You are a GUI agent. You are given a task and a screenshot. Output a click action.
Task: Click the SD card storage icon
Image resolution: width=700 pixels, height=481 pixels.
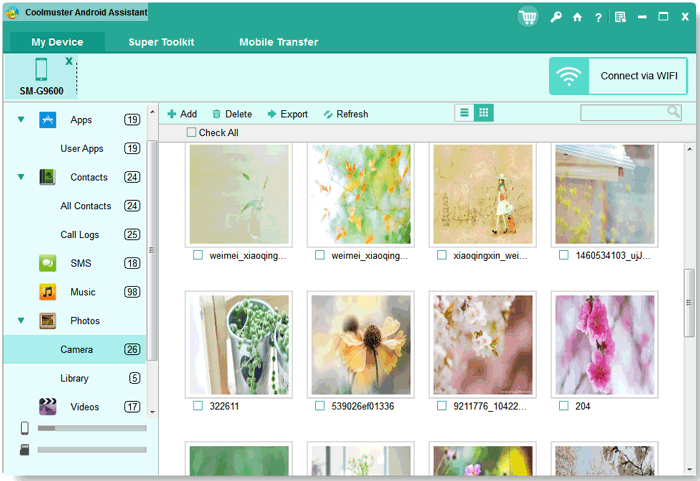click(x=25, y=450)
